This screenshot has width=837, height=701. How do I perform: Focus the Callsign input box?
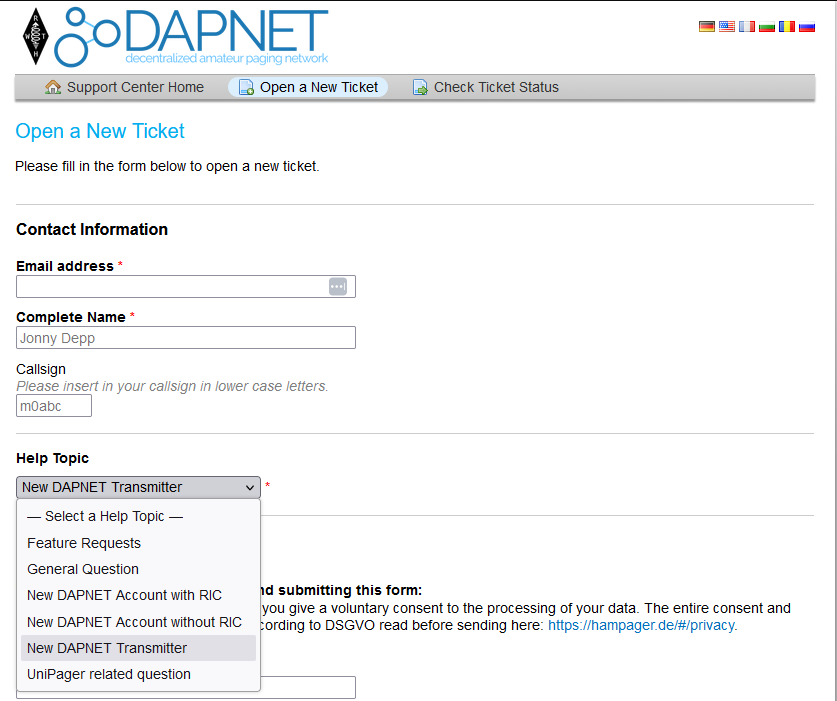pos(54,405)
